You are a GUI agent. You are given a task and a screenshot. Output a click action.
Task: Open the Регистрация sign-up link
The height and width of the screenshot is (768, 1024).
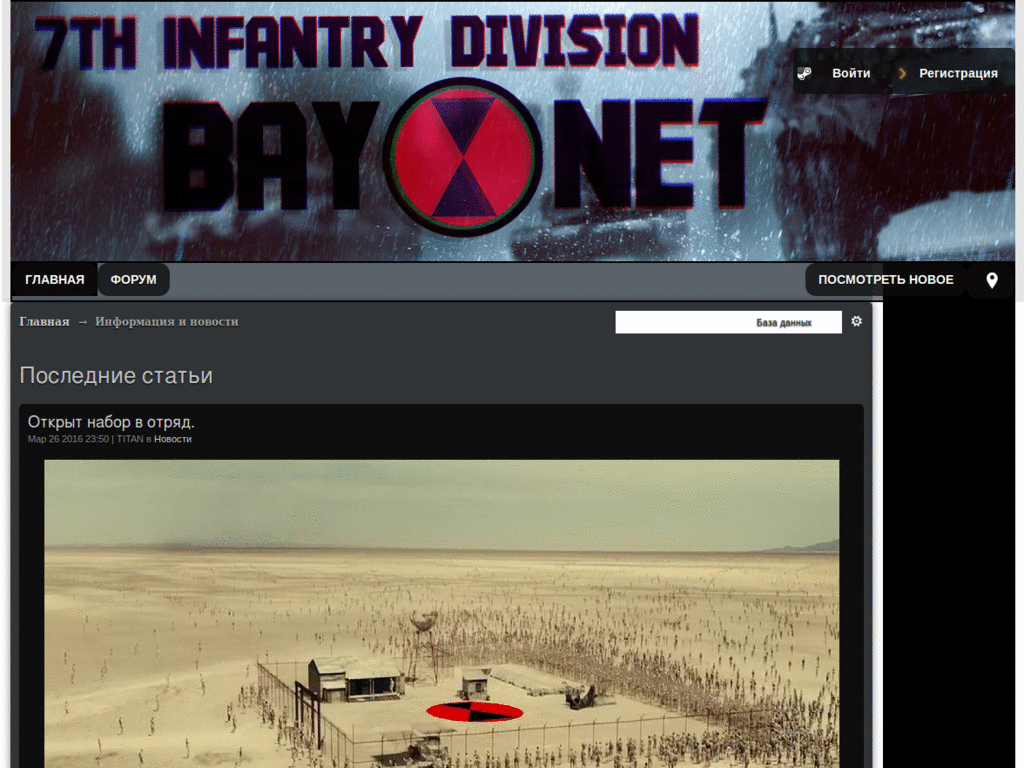tap(958, 73)
